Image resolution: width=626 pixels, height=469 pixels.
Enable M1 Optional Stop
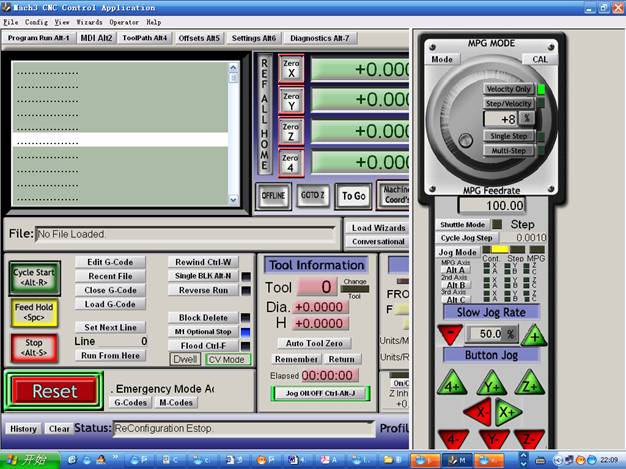coord(203,331)
